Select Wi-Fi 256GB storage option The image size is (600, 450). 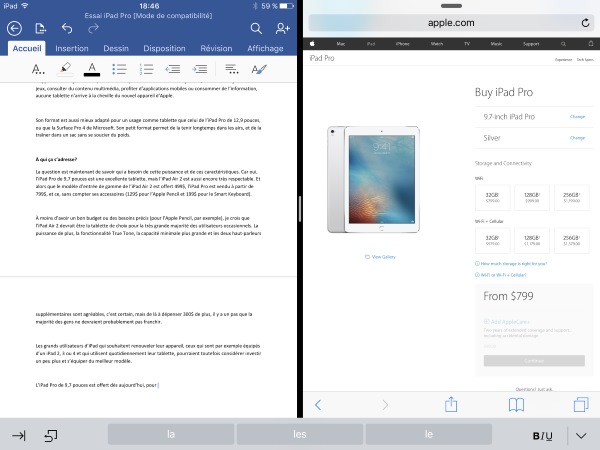[x=572, y=197]
